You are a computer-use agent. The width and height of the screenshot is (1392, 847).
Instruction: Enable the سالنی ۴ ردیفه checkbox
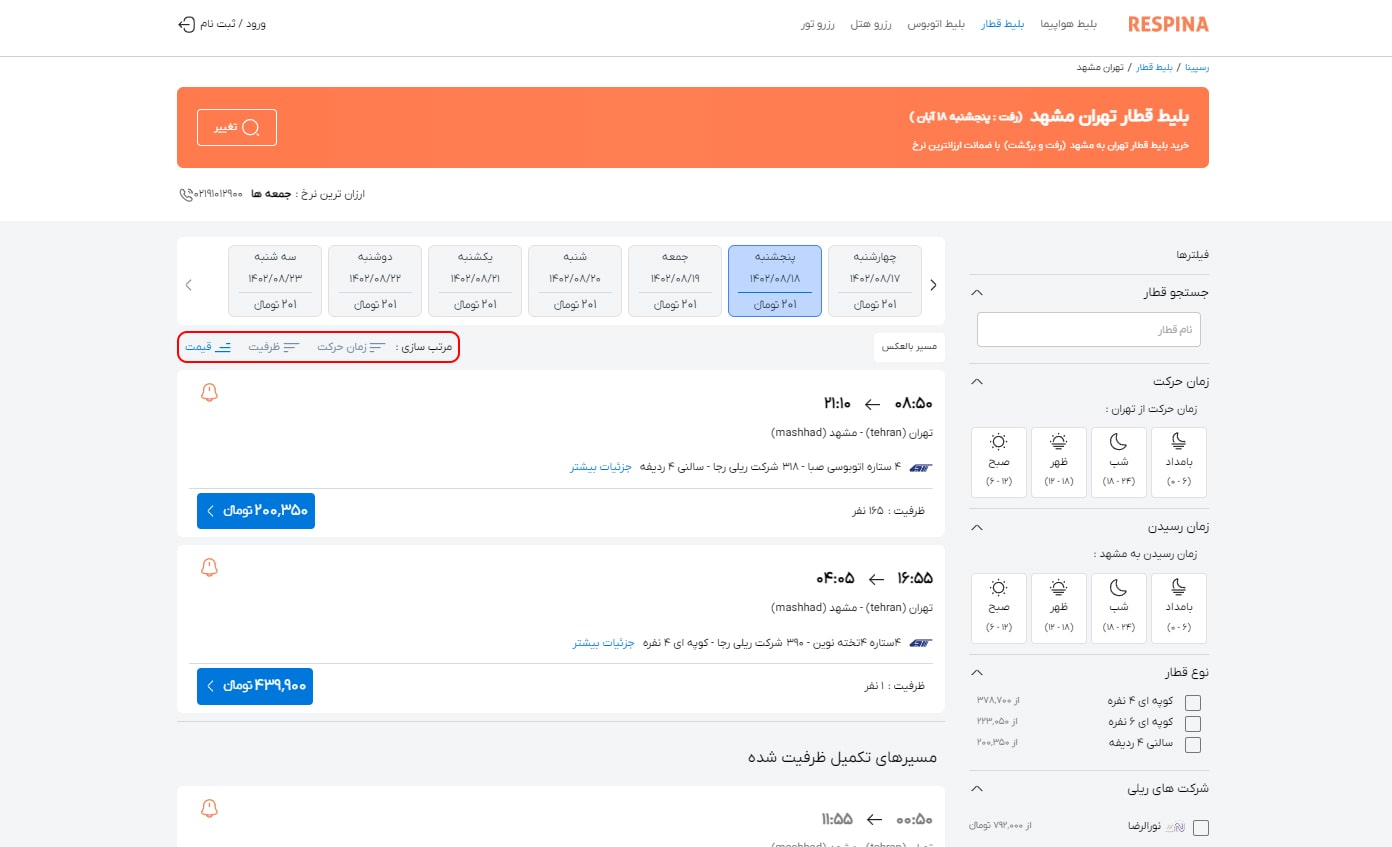tap(1193, 744)
